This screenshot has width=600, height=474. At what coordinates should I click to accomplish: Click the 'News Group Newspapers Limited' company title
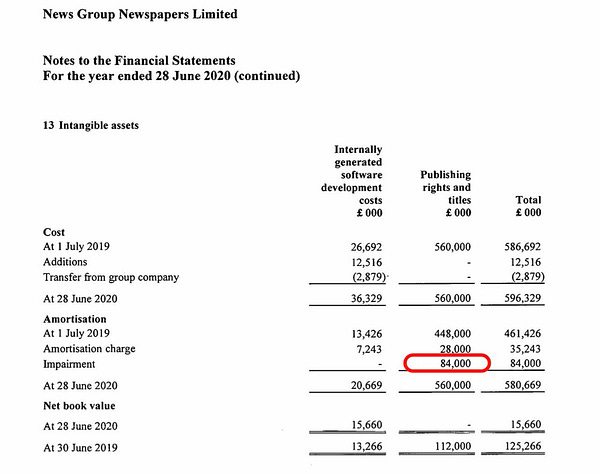(x=140, y=15)
